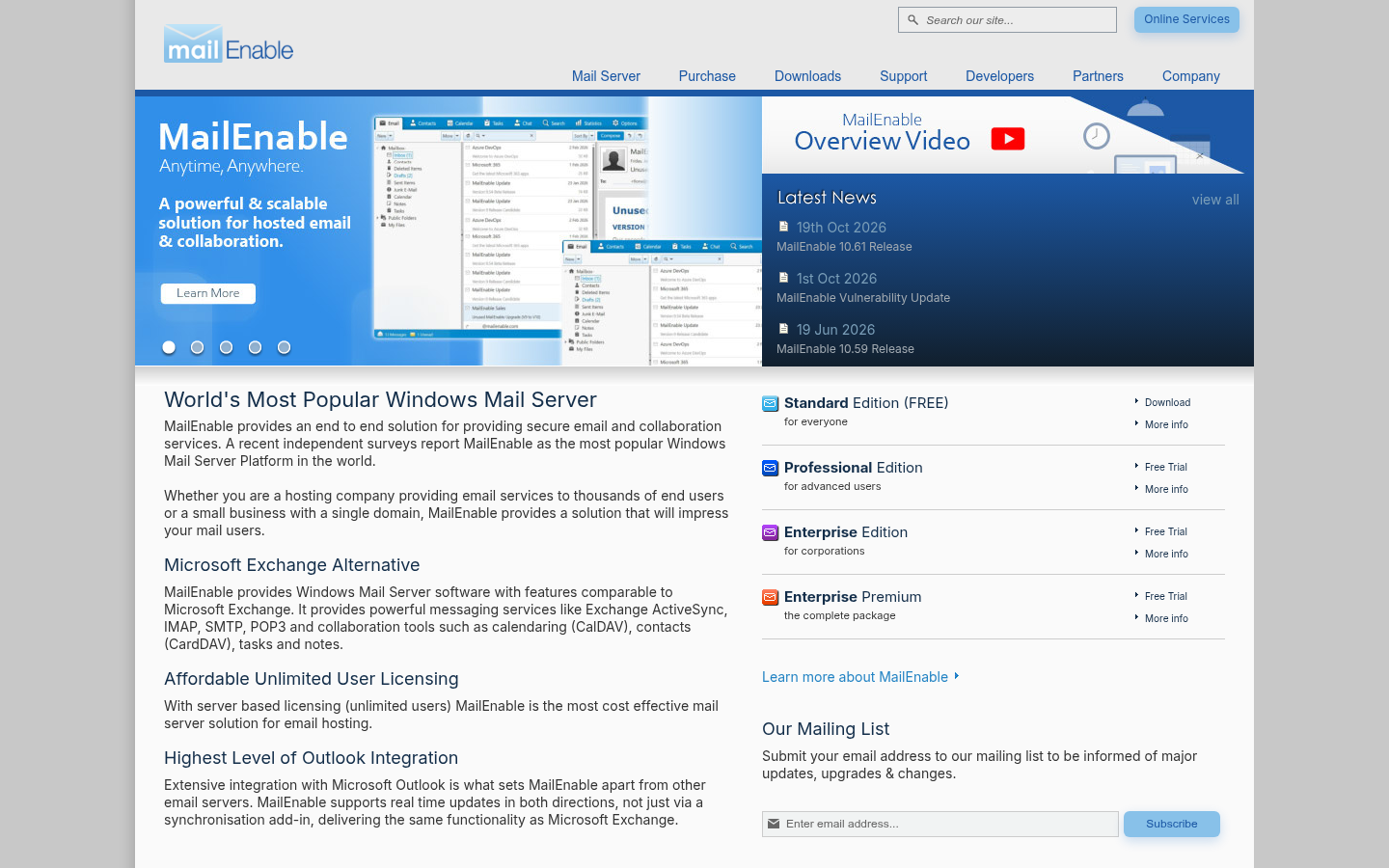Focus the Enter email address field

(940, 824)
